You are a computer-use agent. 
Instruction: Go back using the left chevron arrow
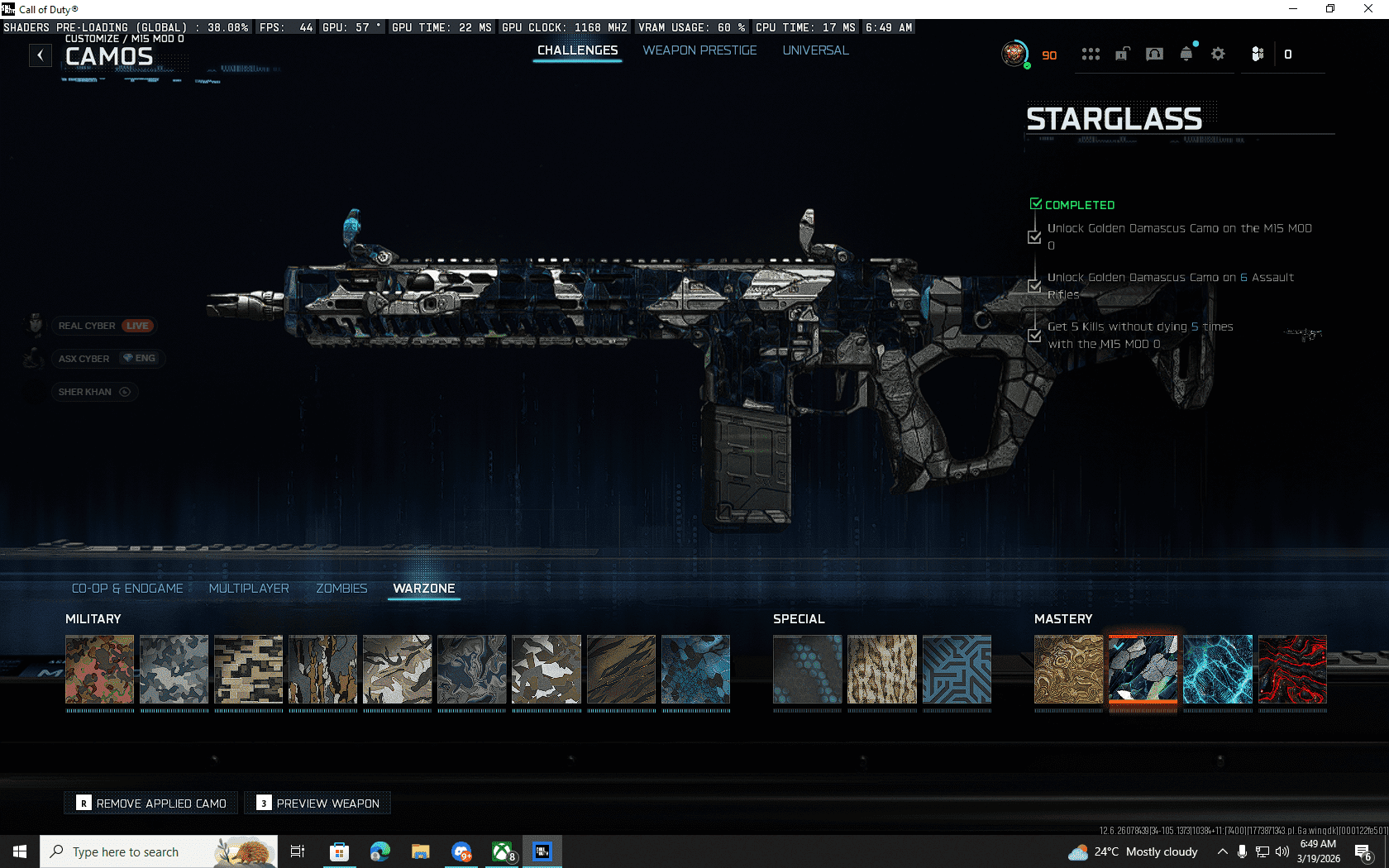(x=41, y=55)
